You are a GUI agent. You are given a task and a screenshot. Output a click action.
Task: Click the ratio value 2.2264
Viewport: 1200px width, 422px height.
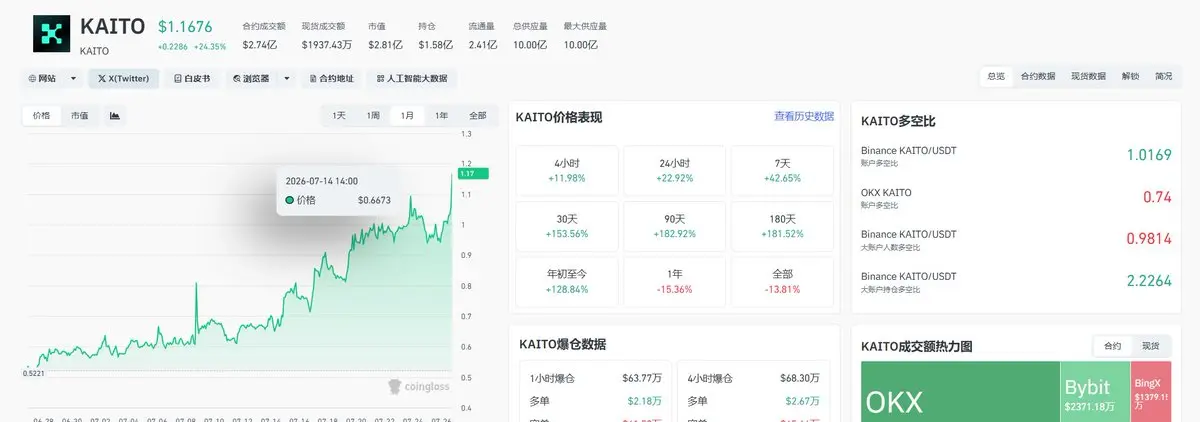pos(1149,280)
